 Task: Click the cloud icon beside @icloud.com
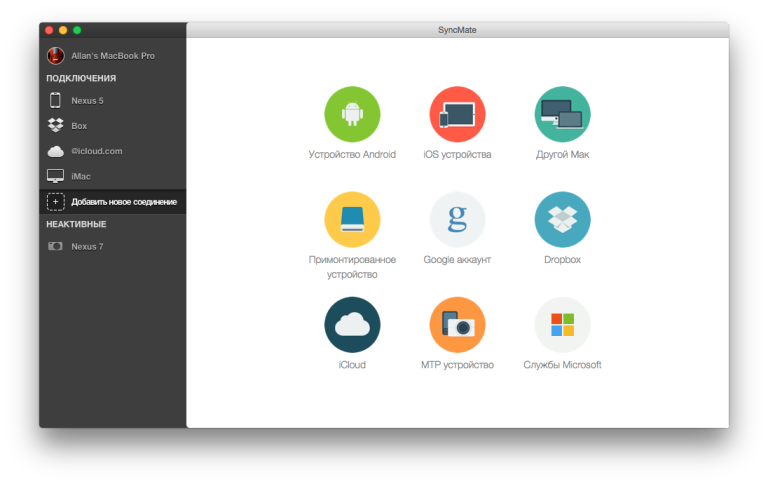coord(55,151)
